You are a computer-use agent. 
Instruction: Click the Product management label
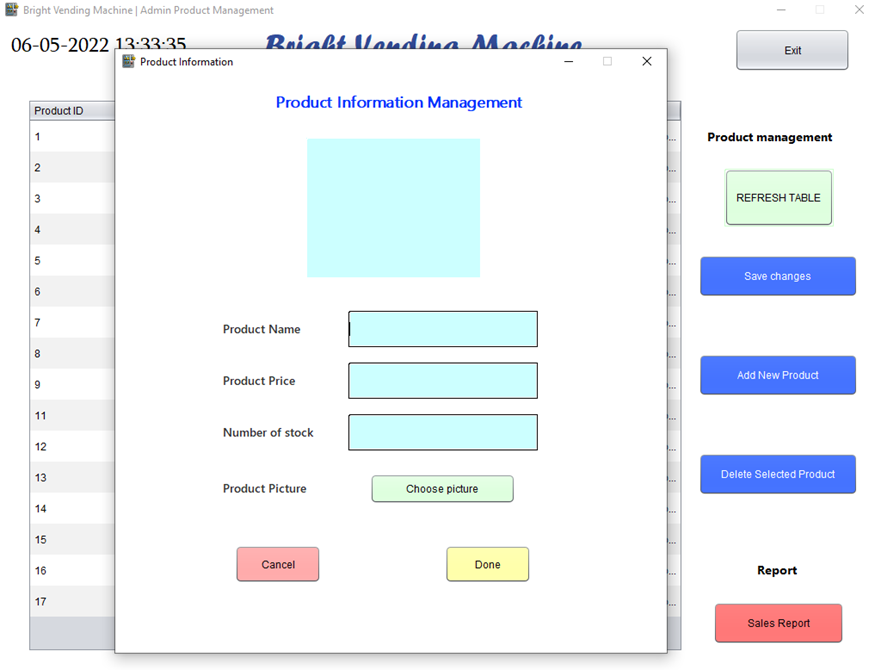[770, 137]
